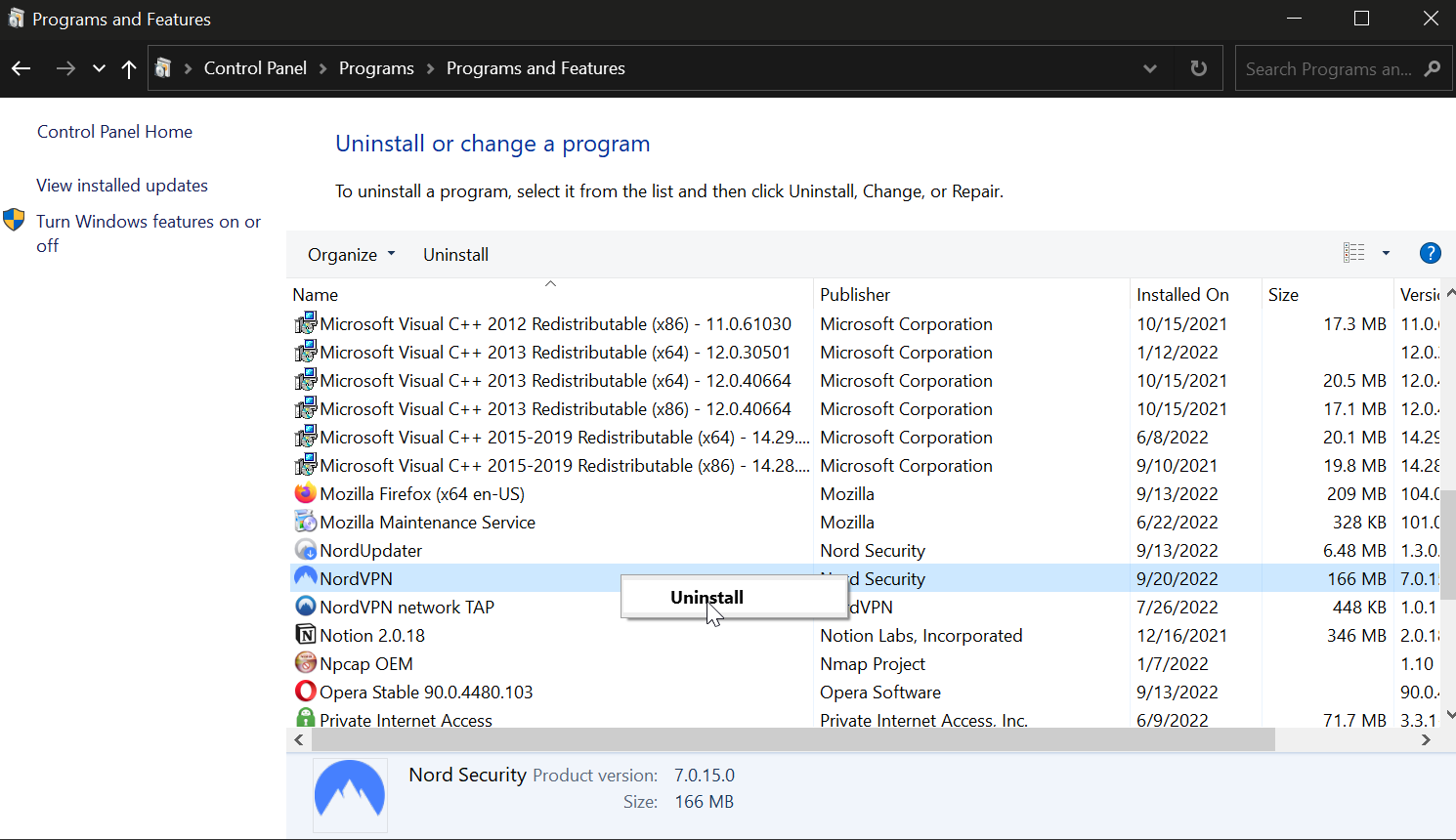Screen dimensions: 1456x840
Task: Select Opera Stable 90.0.4480.103 entry
Action: point(426,693)
